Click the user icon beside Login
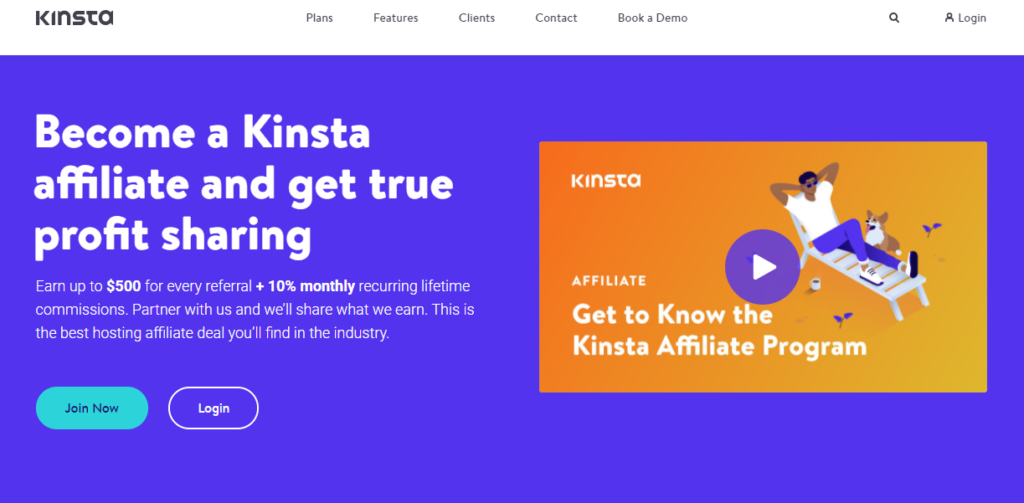Viewport: 1024px width, 503px height. pyautogui.click(x=950, y=18)
